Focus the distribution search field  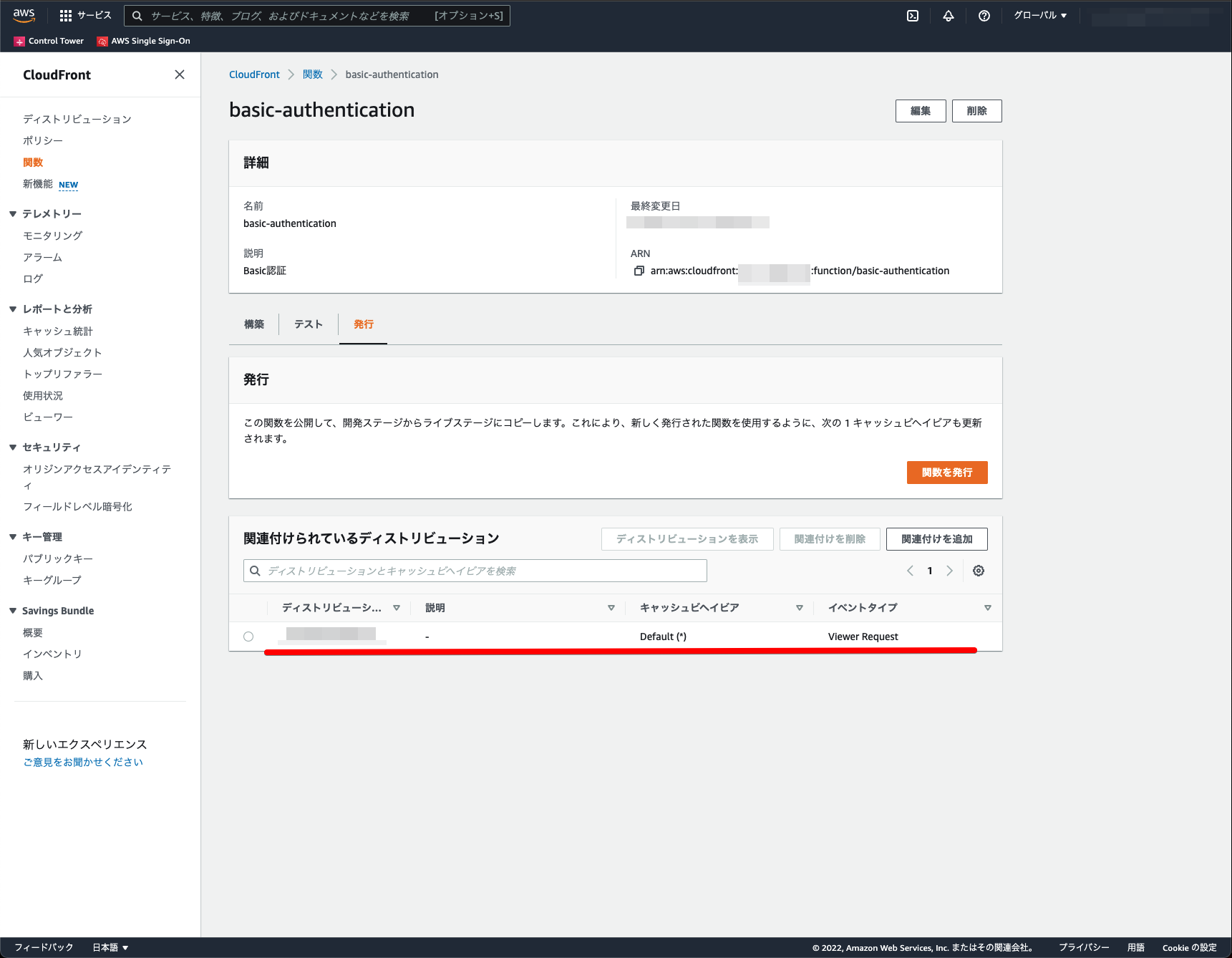click(475, 571)
